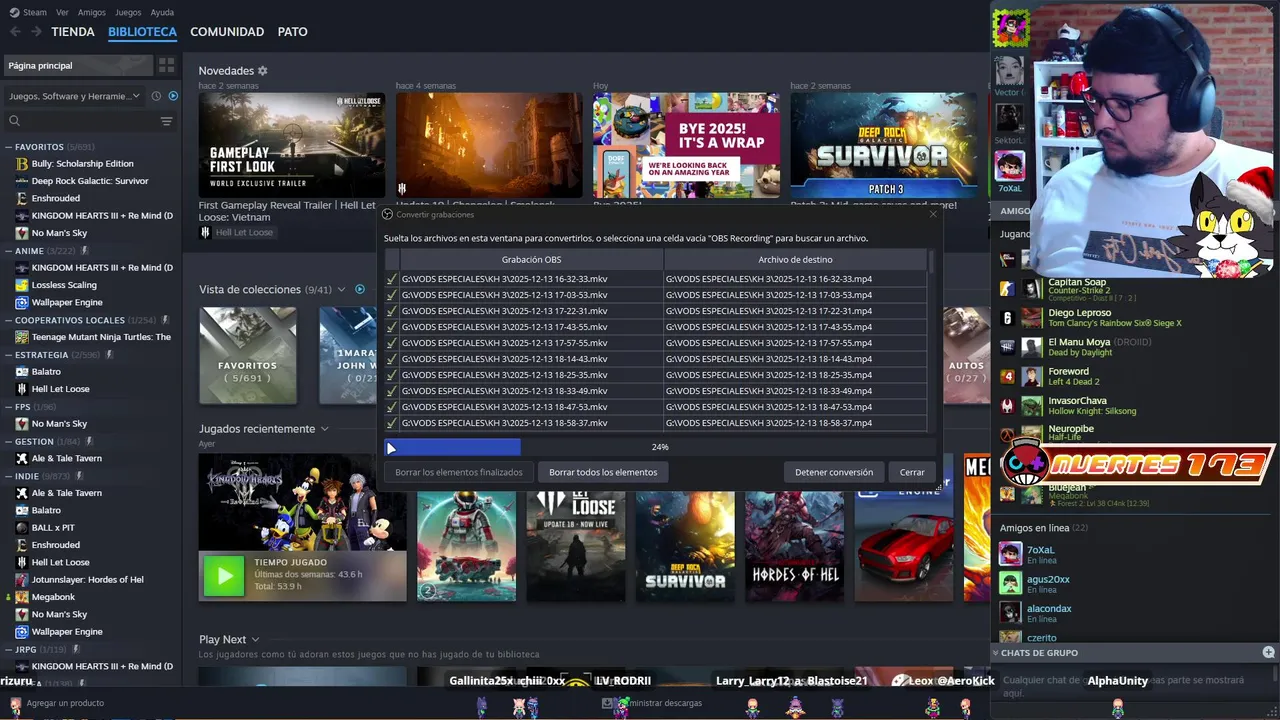Toggle the checkmark for 18-14-43.mkv row

coord(392,359)
